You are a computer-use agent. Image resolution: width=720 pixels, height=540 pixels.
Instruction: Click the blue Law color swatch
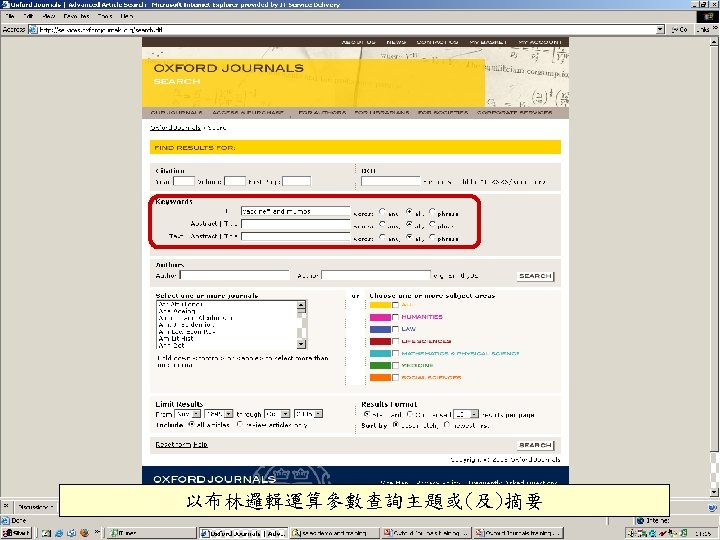[x=380, y=329]
